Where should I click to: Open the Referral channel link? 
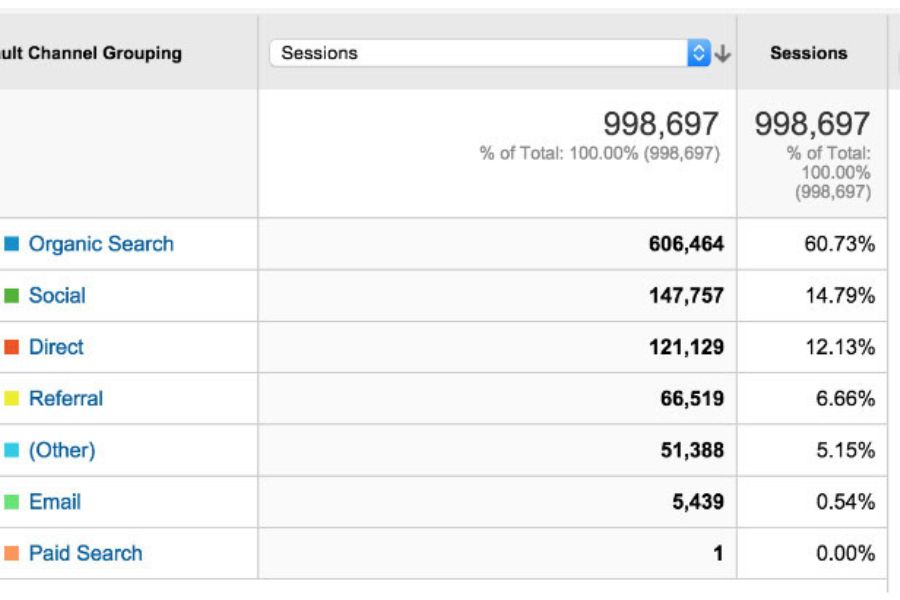point(66,398)
